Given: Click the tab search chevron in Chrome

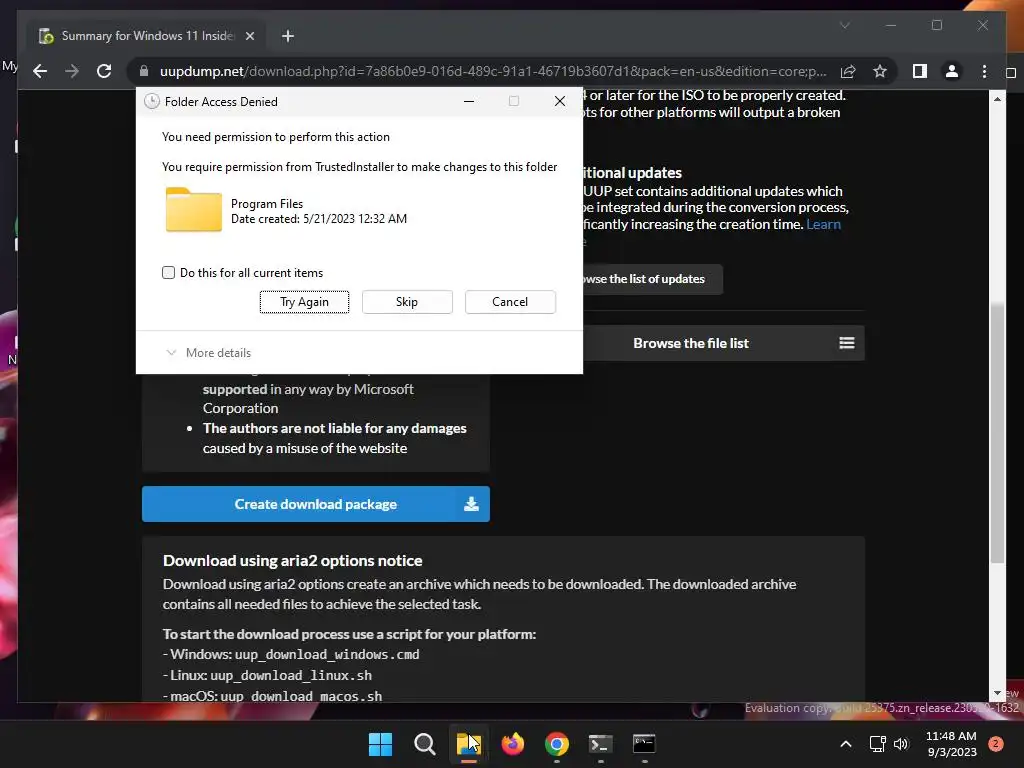Looking at the screenshot, I should (844, 25).
